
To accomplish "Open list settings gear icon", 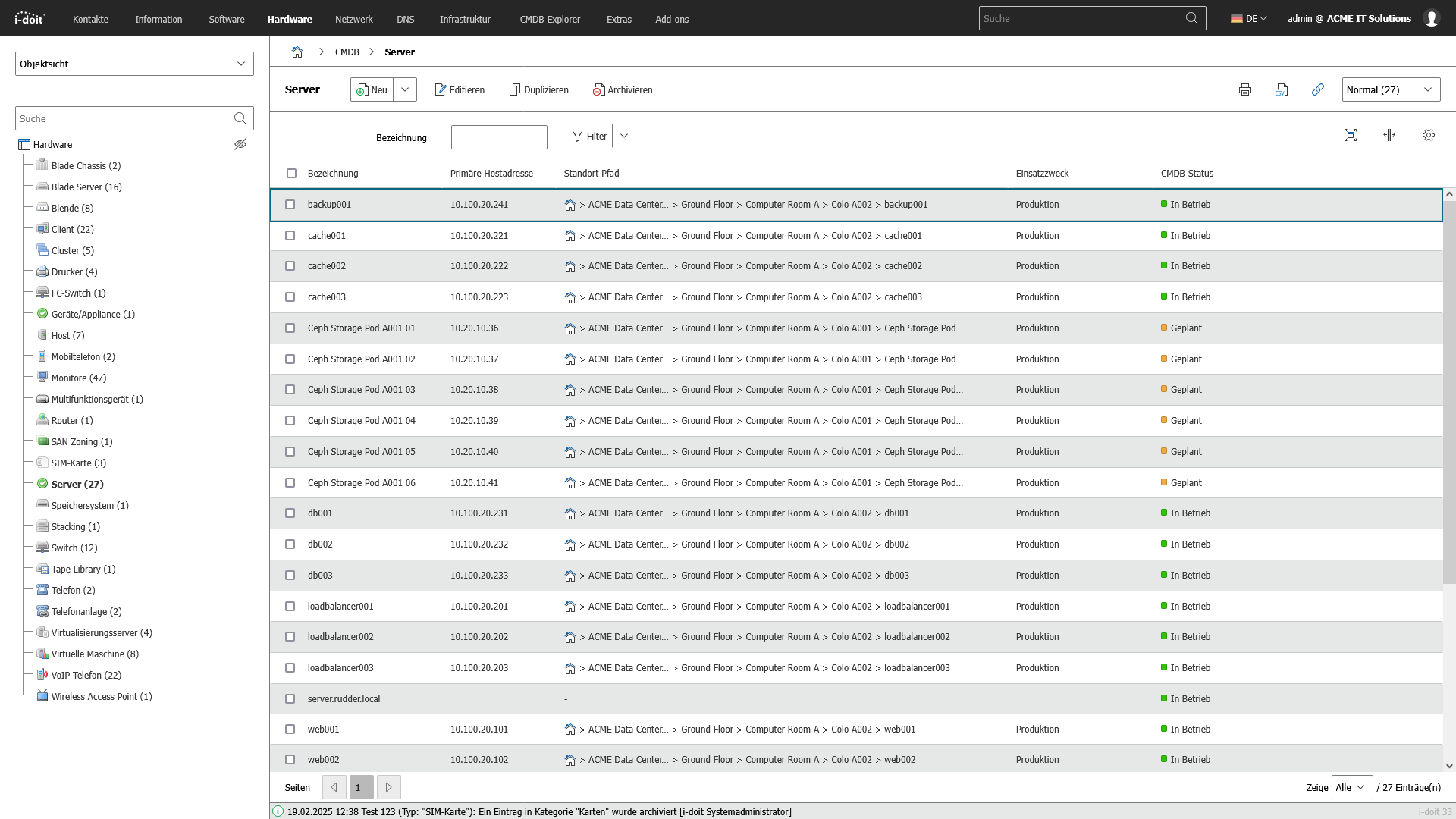I will point(1429,135).
